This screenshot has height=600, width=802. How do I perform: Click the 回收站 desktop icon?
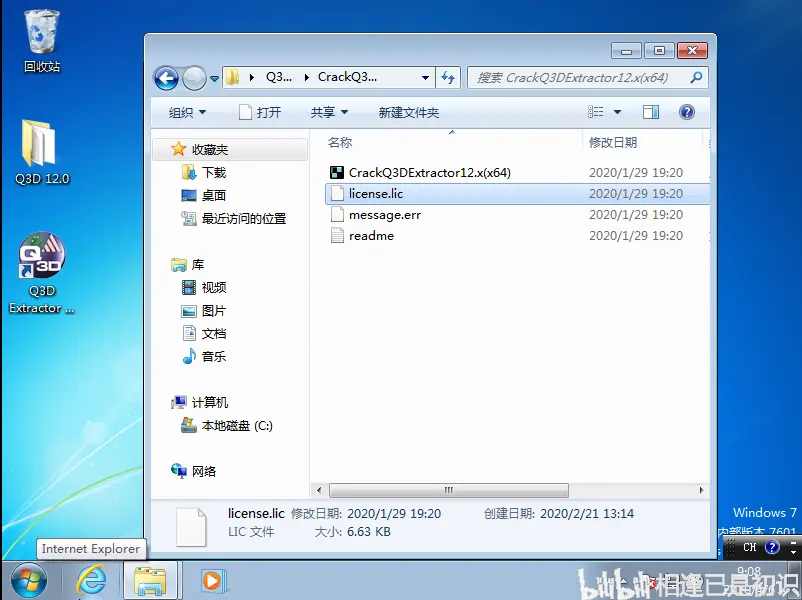pyautogui.click(x=41, y=41)
